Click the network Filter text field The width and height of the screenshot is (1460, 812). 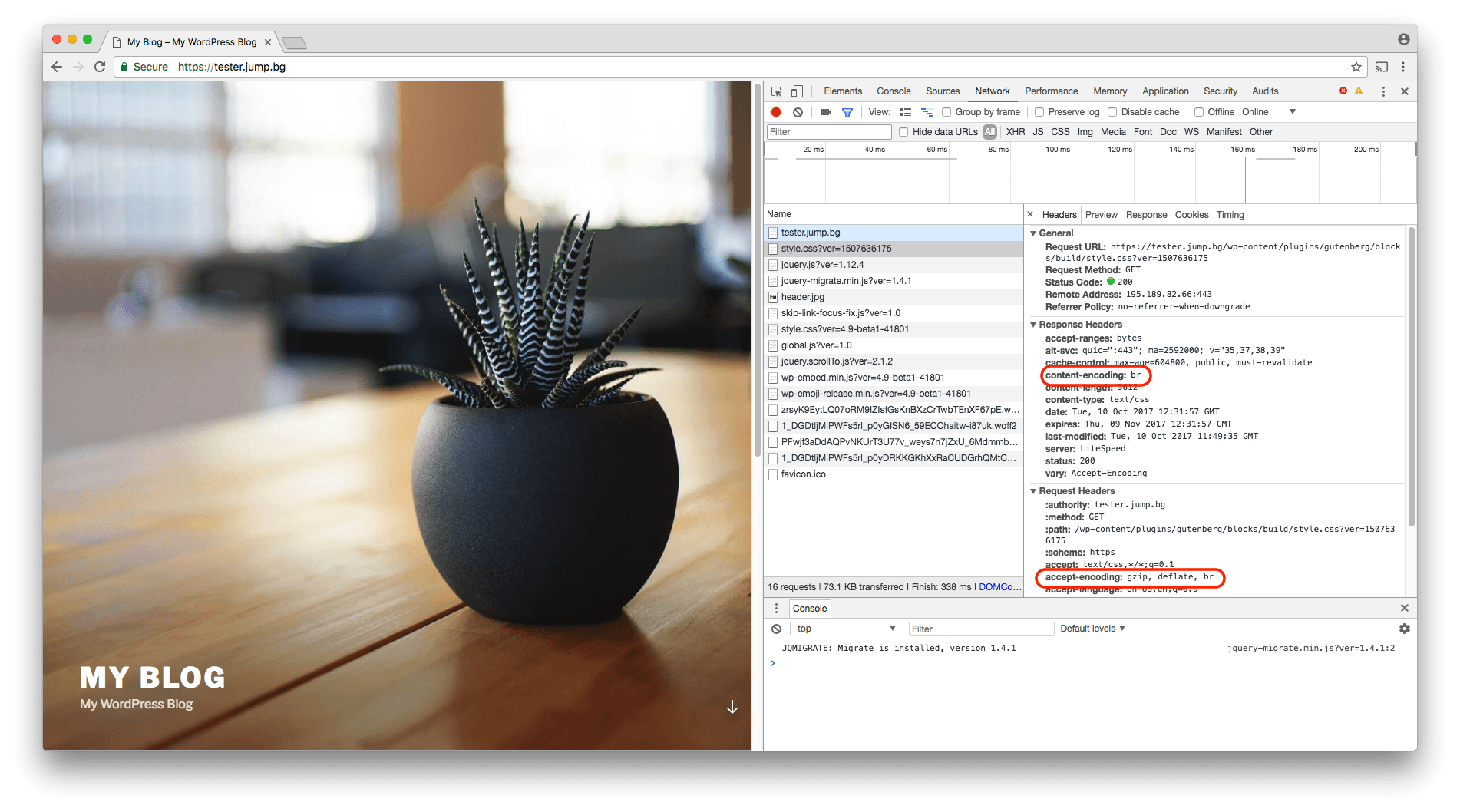(x=829, y=132)
